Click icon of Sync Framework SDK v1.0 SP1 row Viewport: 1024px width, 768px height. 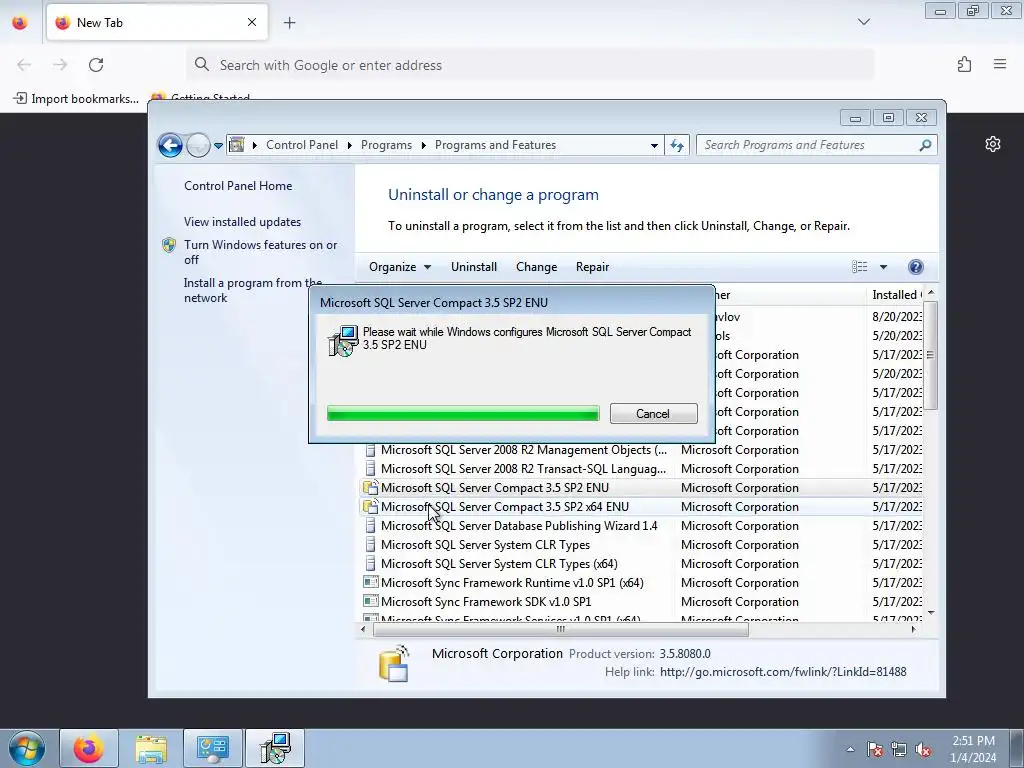click(x=370, y=601)
